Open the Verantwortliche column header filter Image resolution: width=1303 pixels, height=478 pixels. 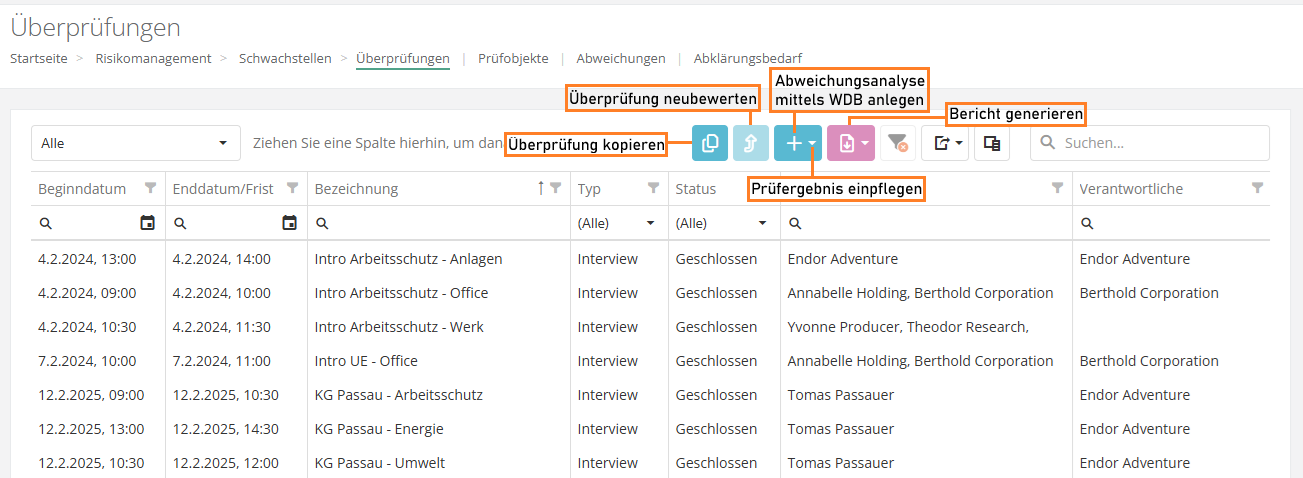[x=1257, y=188]
